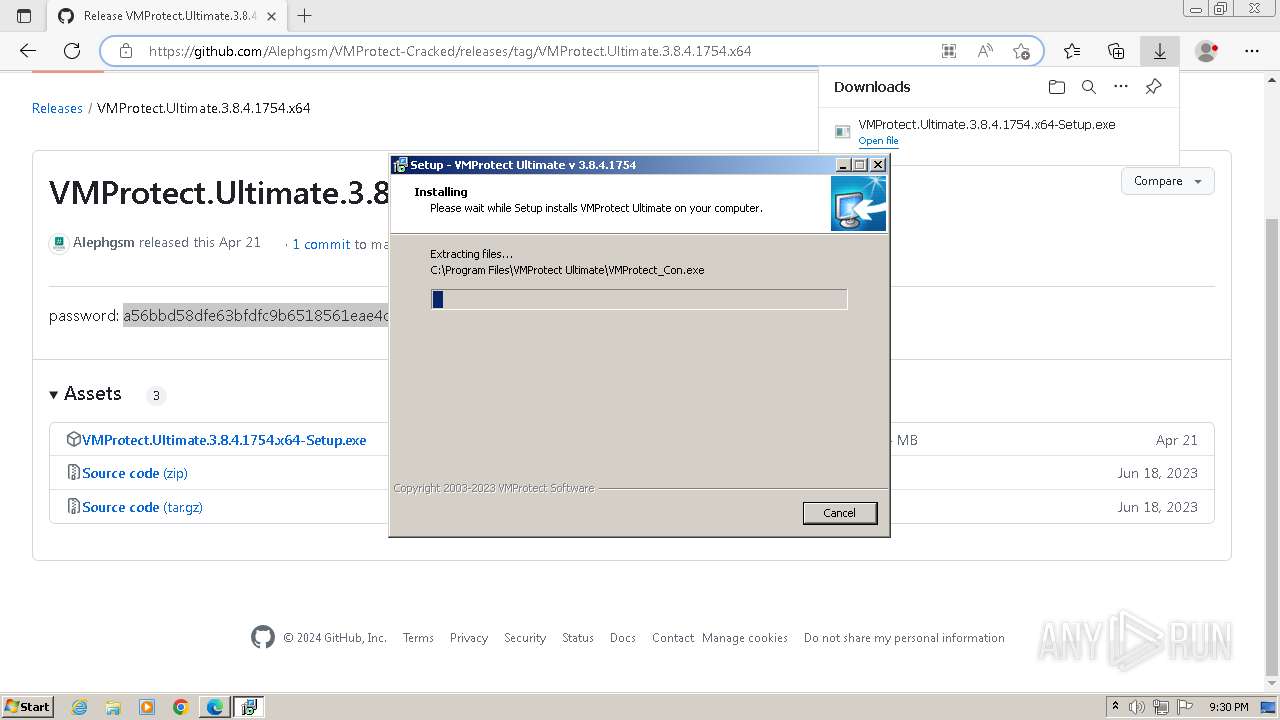Click the address bar URL
Viewport: 1280px width, 720px height.
pos(450,51)
